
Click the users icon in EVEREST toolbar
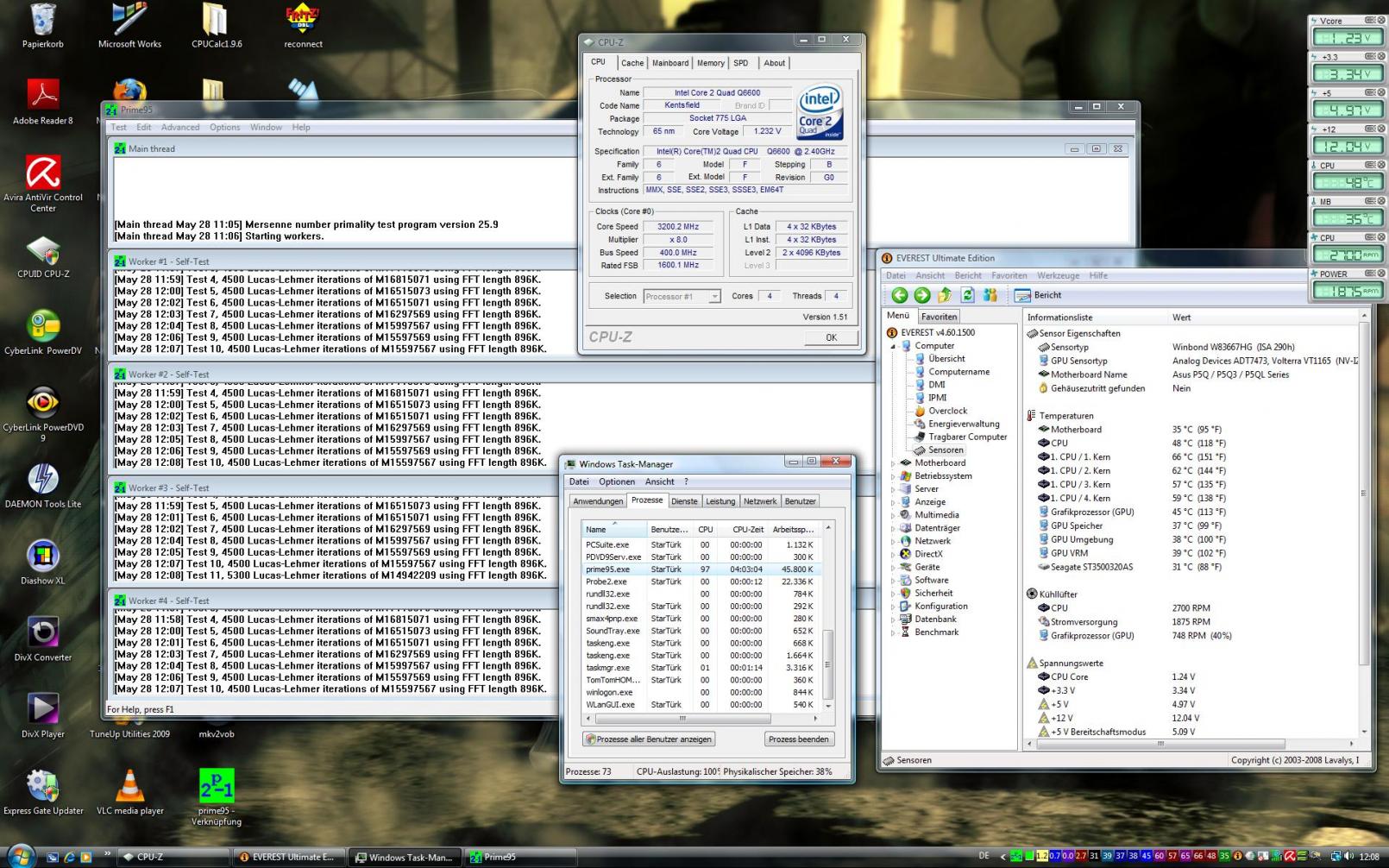[x=990, y=295]
